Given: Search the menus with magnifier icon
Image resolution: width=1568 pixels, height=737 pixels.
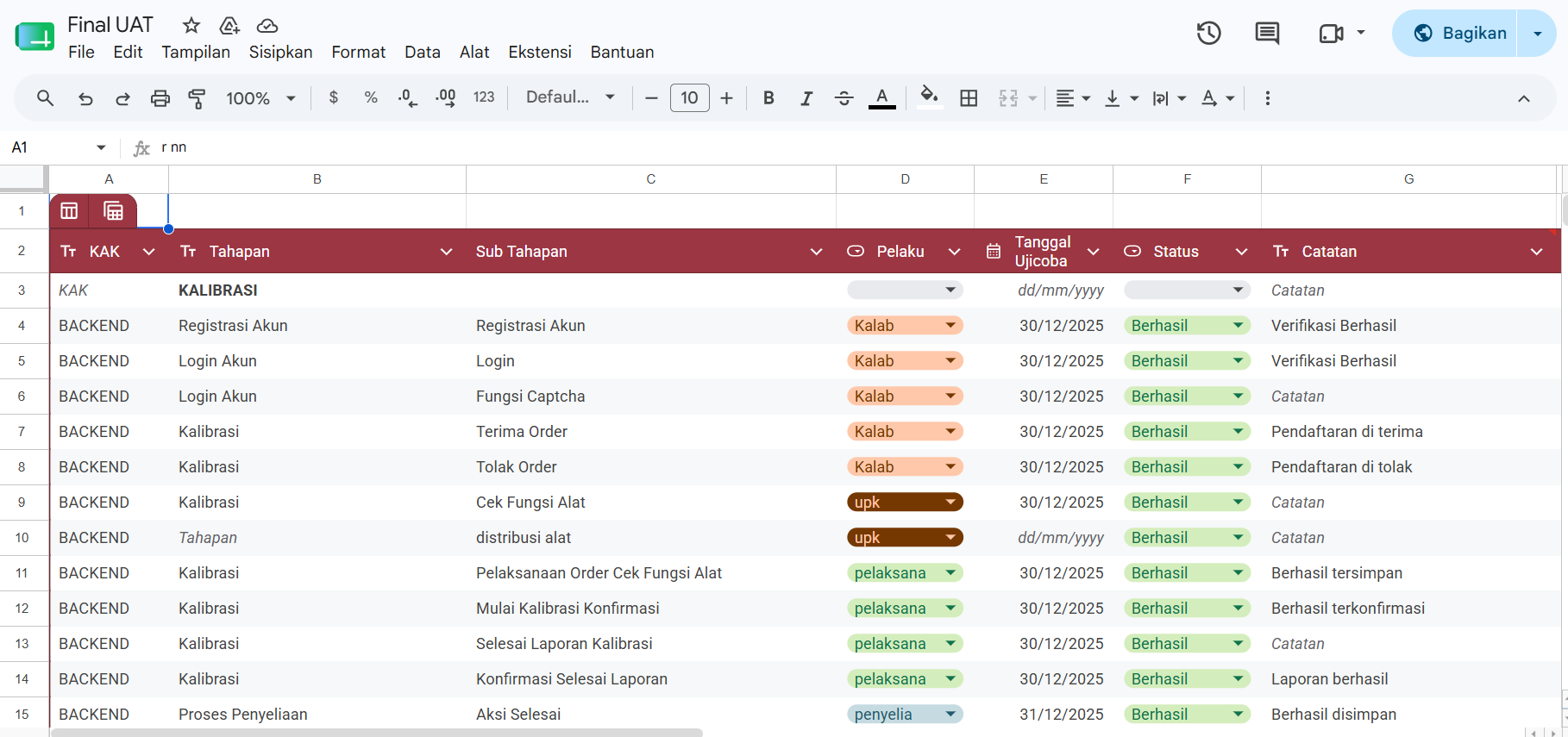Looking at the screenshot, I should 45,97.
